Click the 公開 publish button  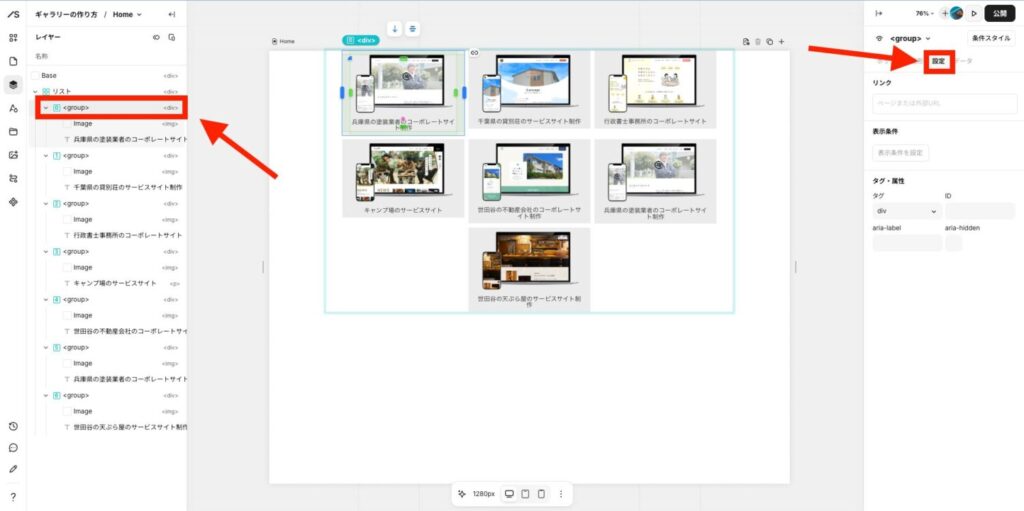pyautogui.click(x=1000, y=14)
